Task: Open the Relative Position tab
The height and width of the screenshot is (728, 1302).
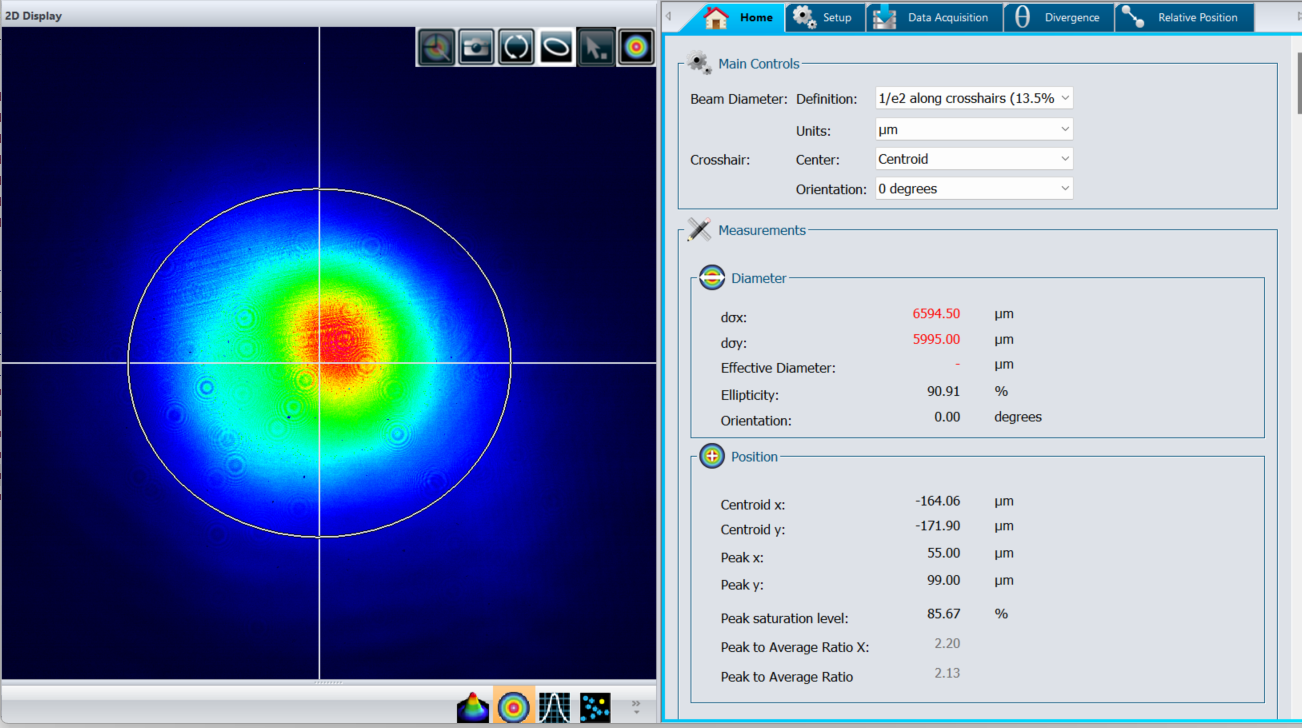Action: point(1184,18)
